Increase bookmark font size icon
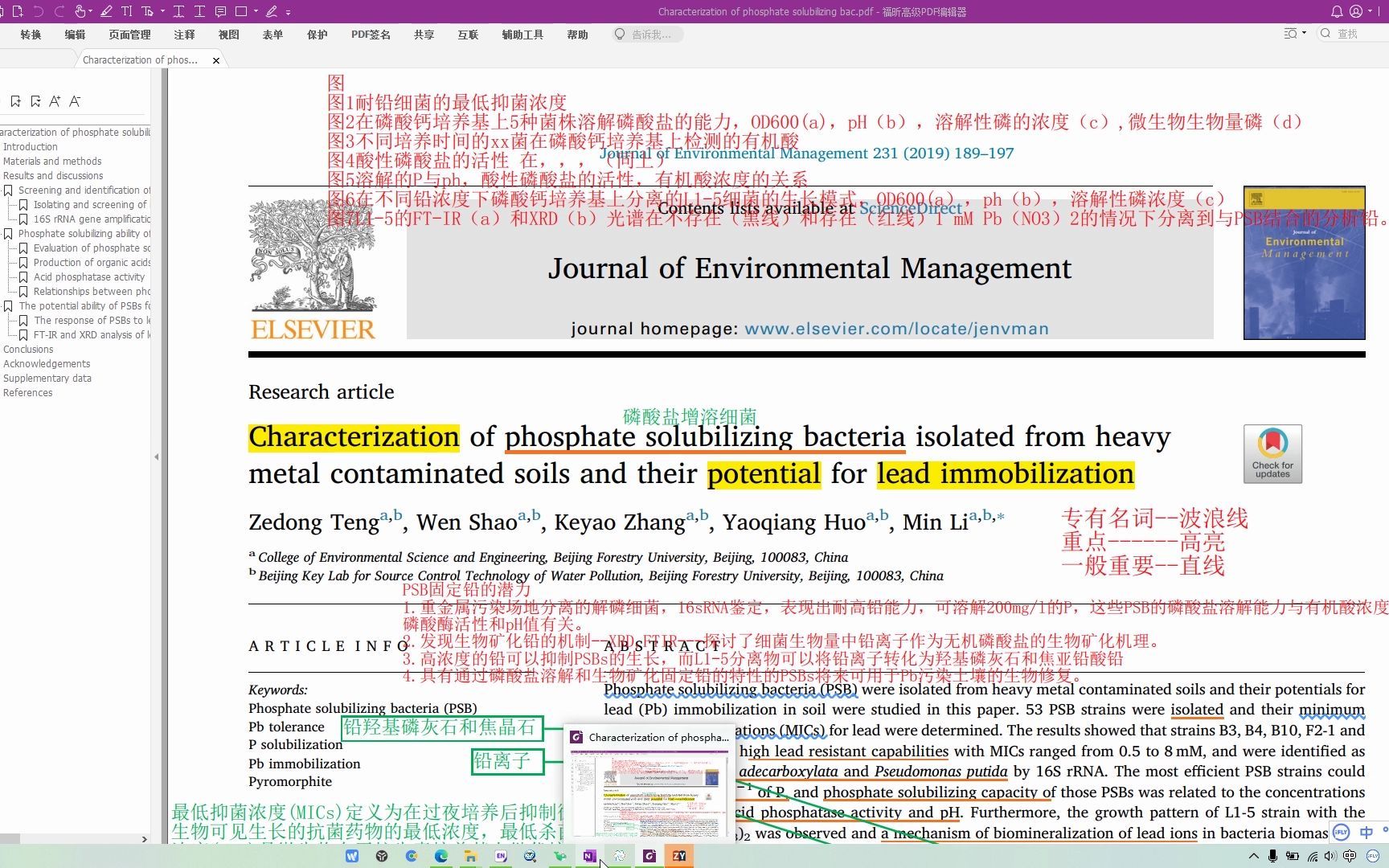1389x868 pixels. point(55,101)
